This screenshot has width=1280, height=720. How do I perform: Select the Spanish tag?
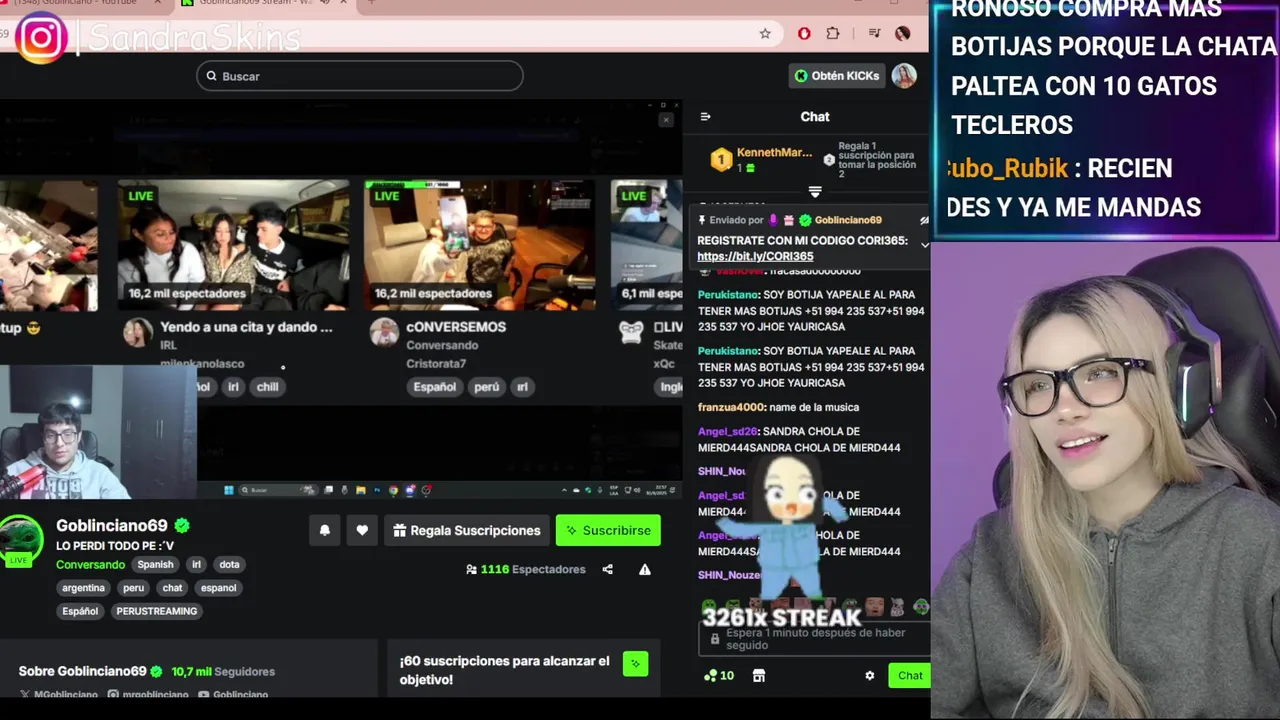(x=155, y=565)
